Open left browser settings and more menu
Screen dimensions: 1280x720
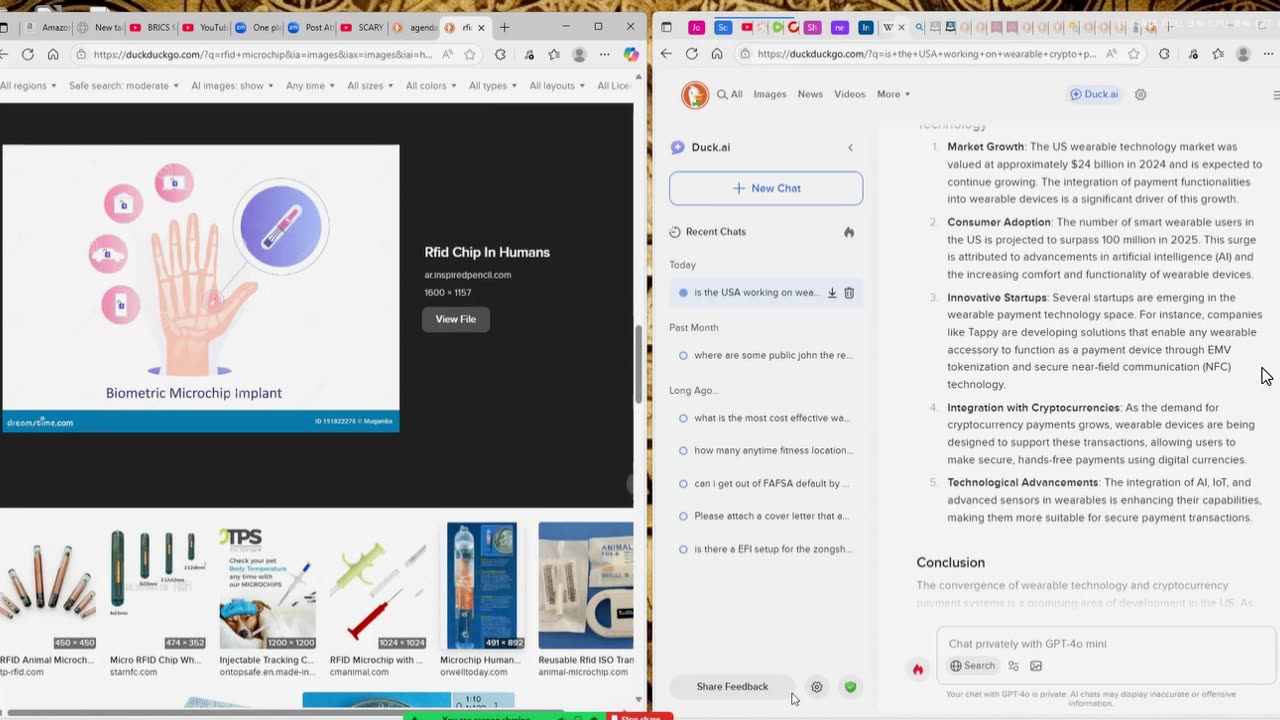(605, 54)
